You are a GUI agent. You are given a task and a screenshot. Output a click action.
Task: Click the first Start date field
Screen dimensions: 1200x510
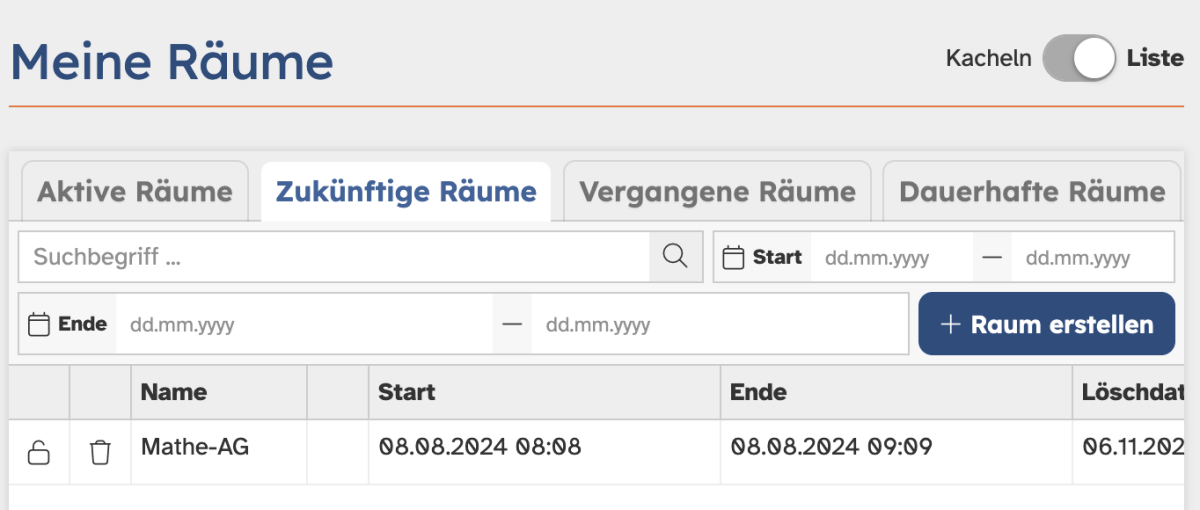(891, 257)
